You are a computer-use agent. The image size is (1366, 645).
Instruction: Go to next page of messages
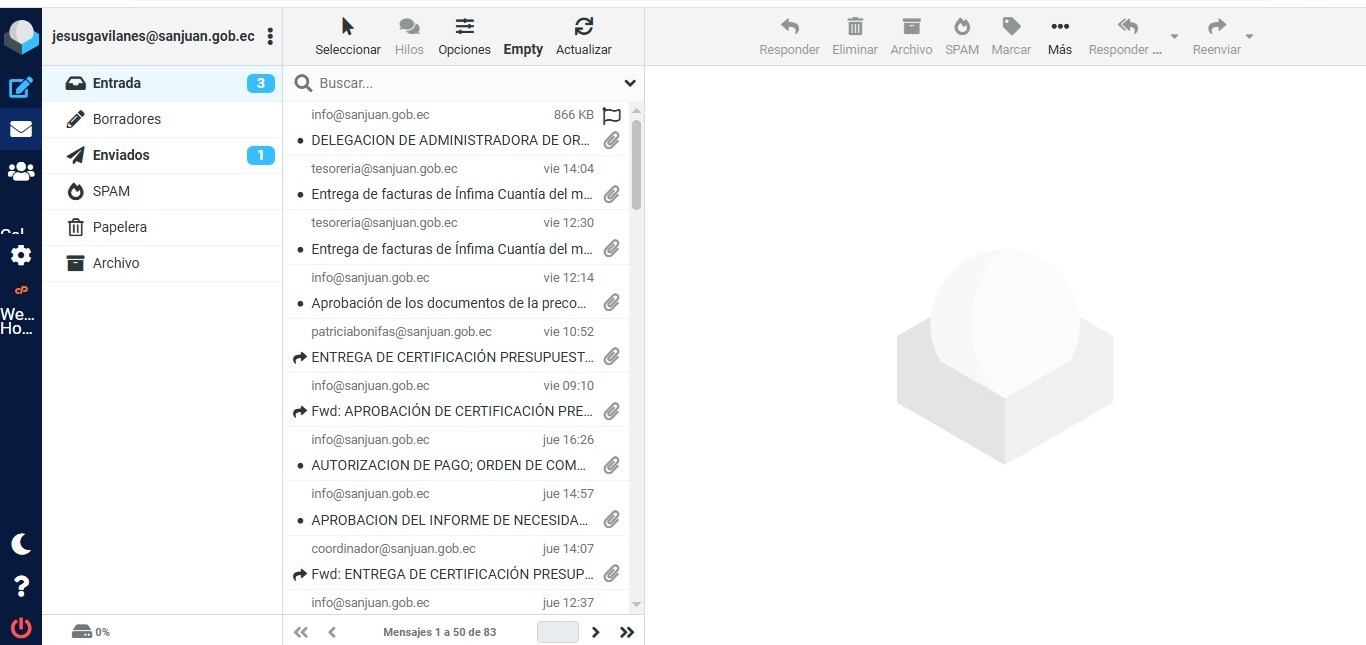click(x=596, y=632)
